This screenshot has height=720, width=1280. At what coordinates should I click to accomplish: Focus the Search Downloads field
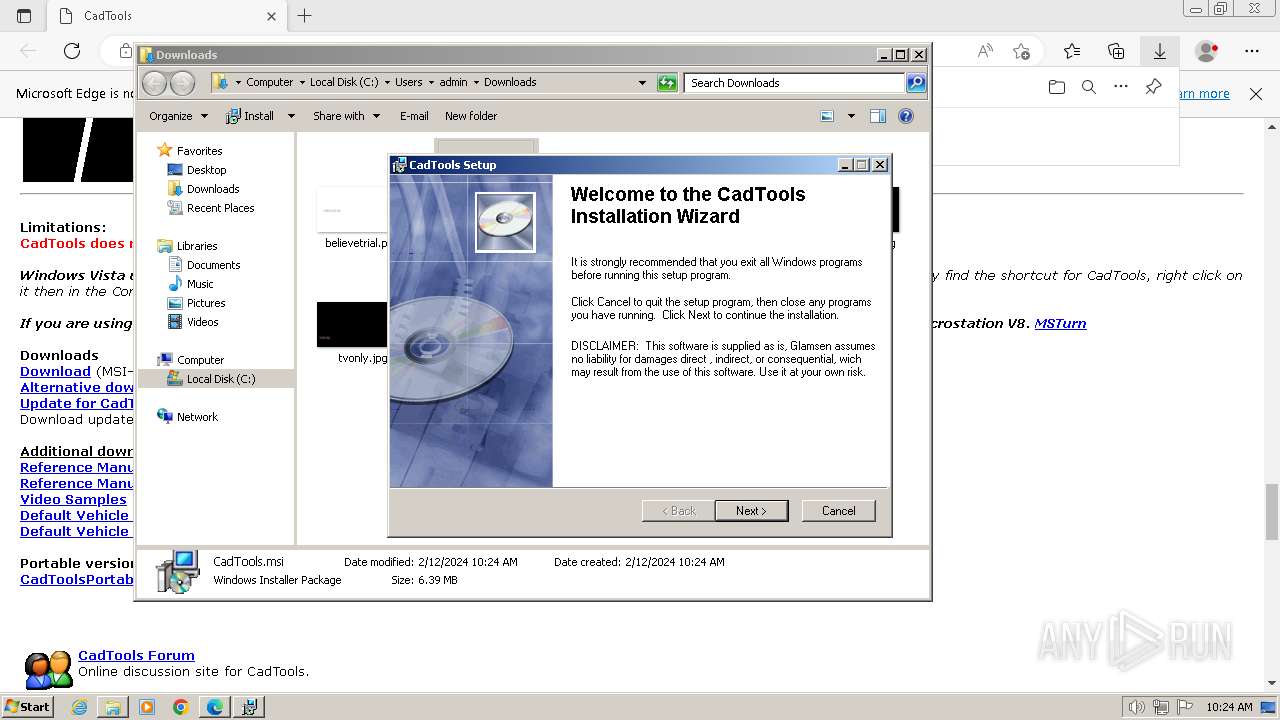tap(795, 83)
